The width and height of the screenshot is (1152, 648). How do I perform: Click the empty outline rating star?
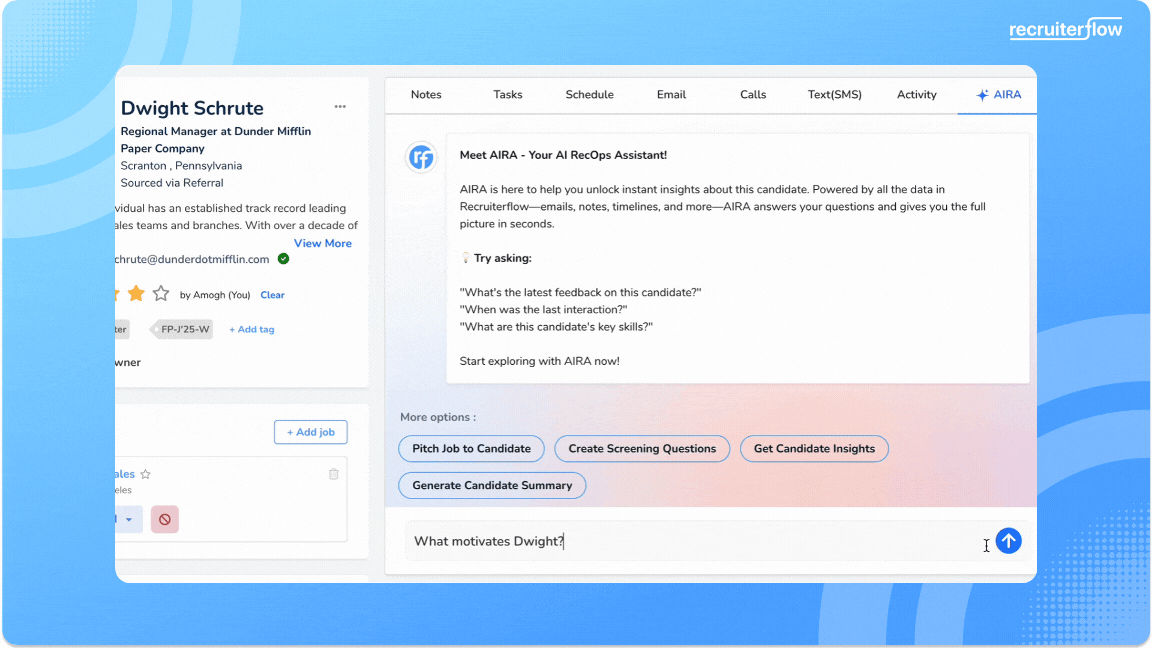(x=161, y=294)
